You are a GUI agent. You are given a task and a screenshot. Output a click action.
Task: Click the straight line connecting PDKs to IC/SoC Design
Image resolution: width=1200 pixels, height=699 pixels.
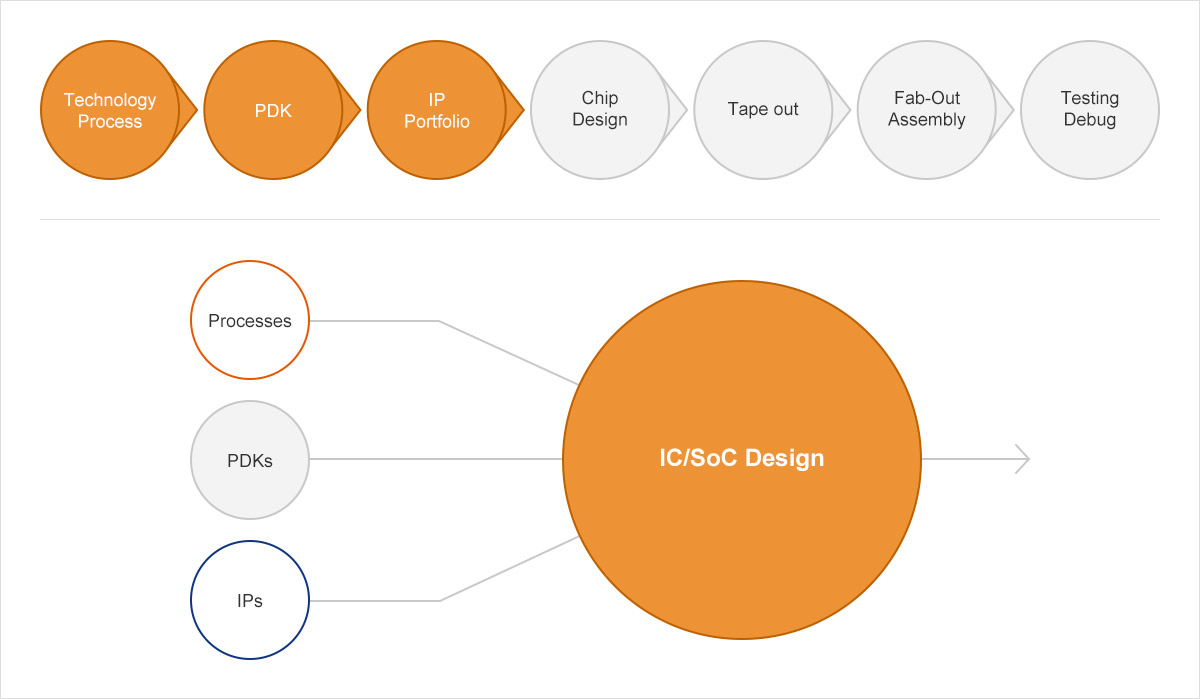[435, 459]
